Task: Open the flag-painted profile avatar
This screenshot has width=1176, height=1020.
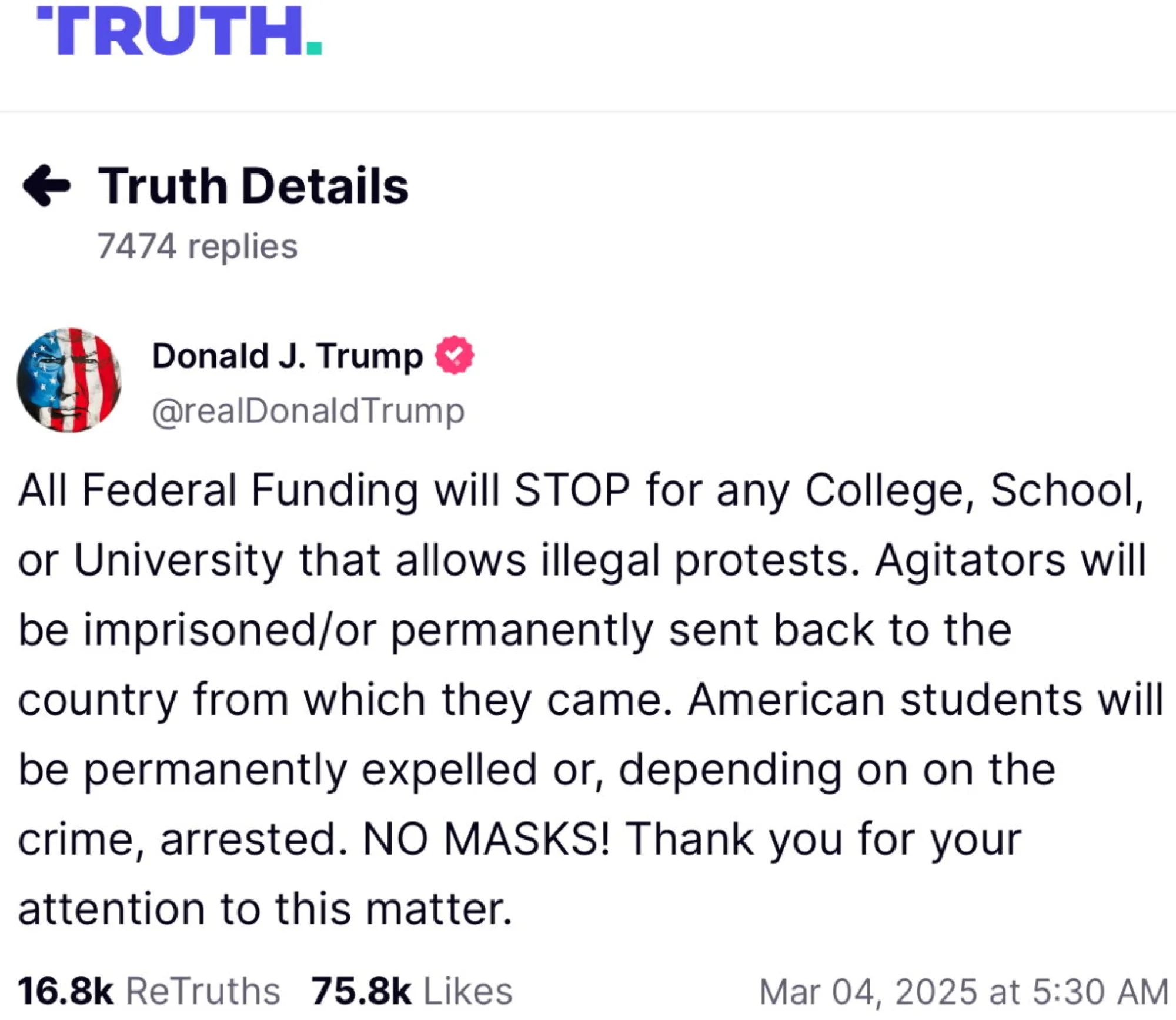Action: pyautogui.click(x=69, y=380)
